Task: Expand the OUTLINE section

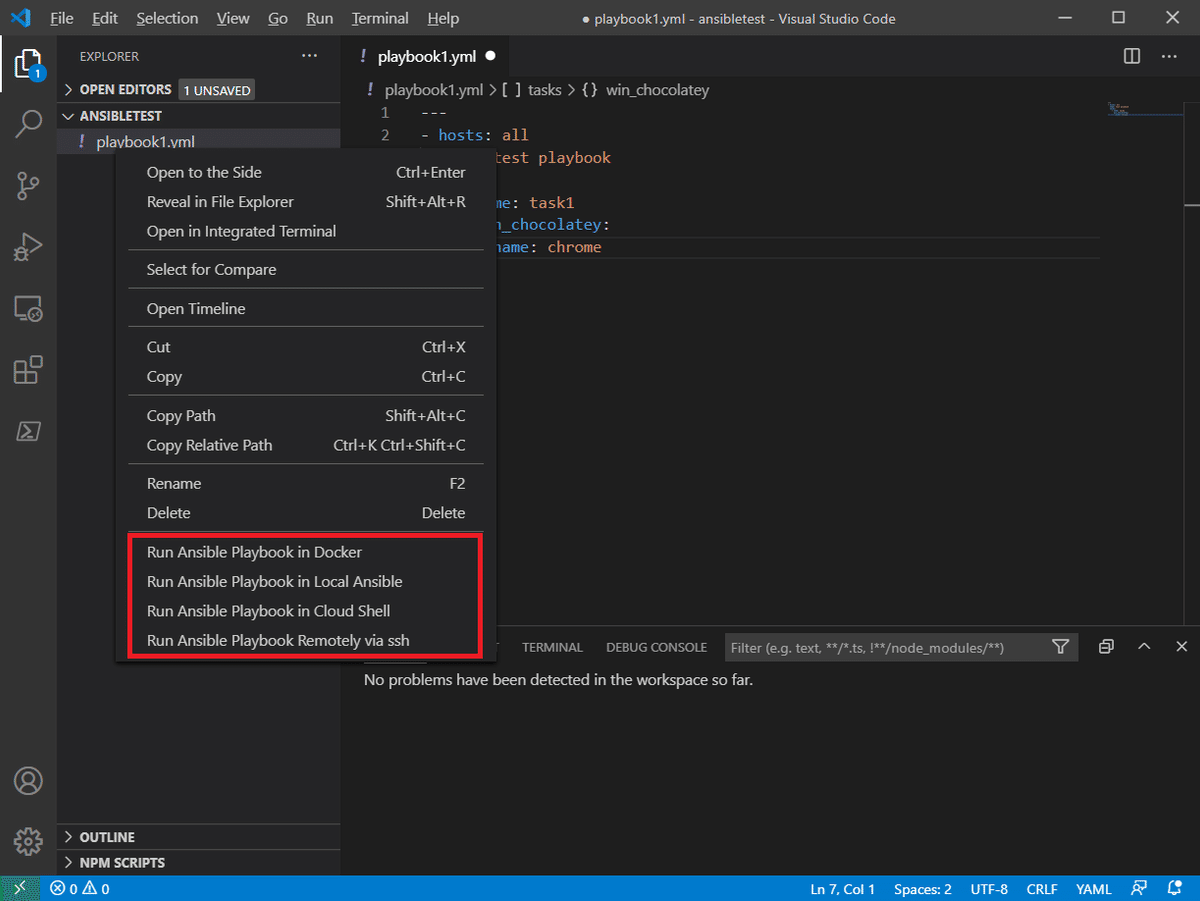Action: (198, 837)
